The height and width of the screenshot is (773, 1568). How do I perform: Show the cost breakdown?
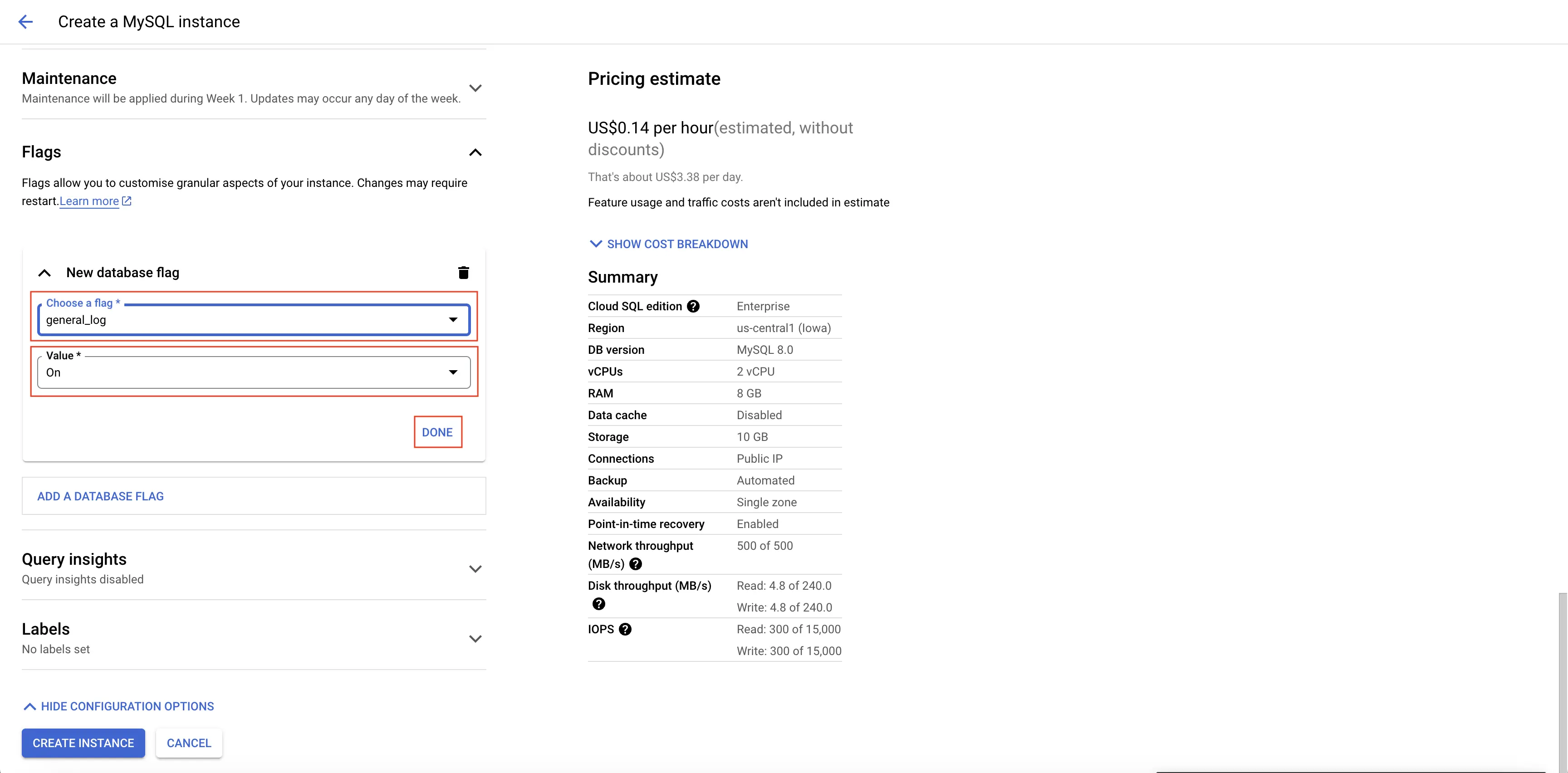point(668,244)
